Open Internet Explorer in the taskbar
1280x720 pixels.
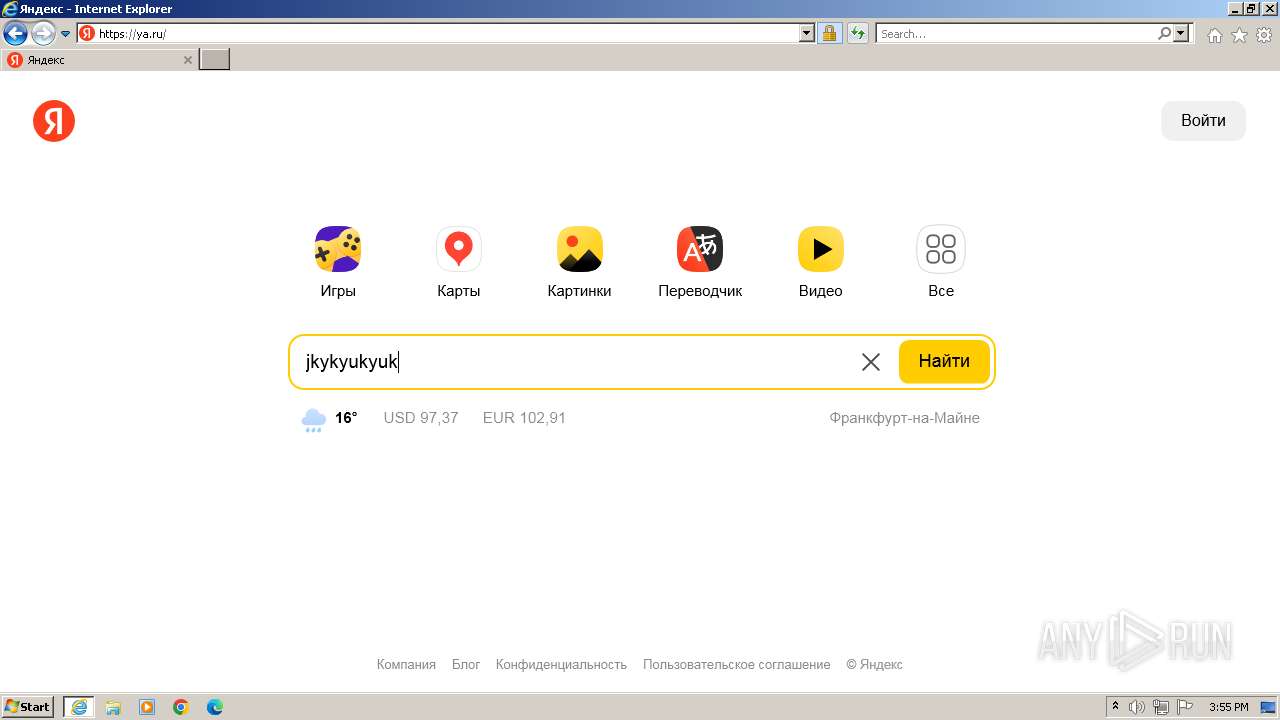[78, 707]
